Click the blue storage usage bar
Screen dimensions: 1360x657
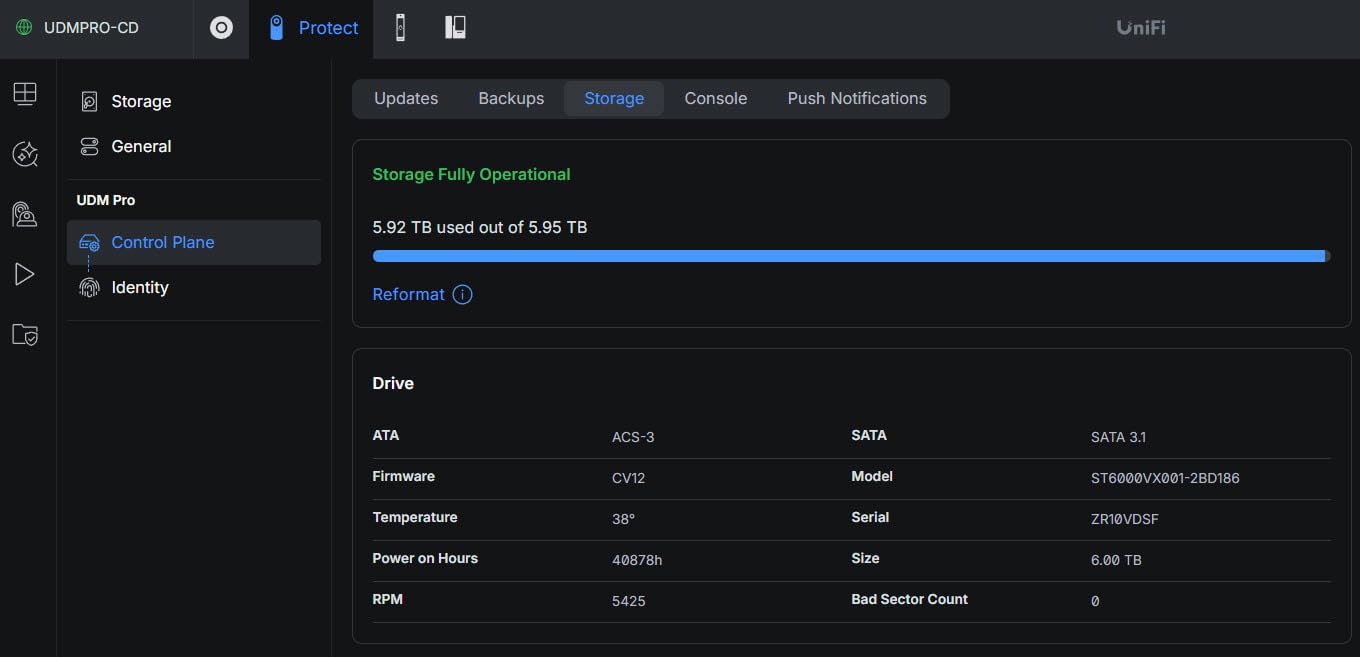(x=848, y=256)
